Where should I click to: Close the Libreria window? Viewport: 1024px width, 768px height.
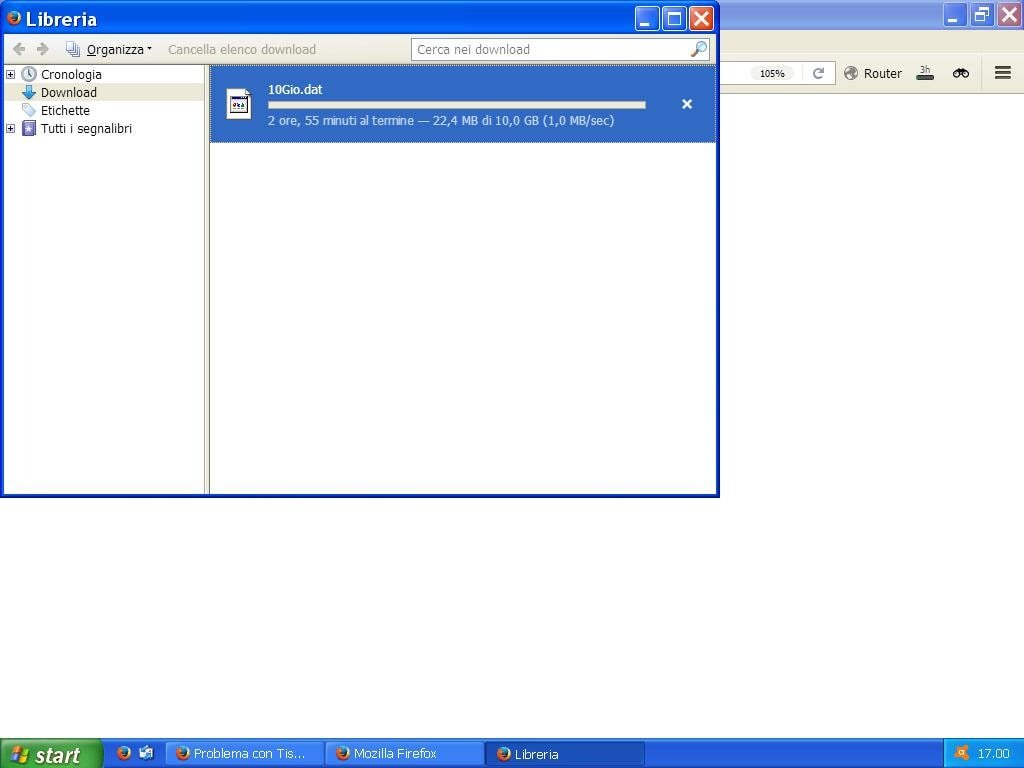pos(701,18)
